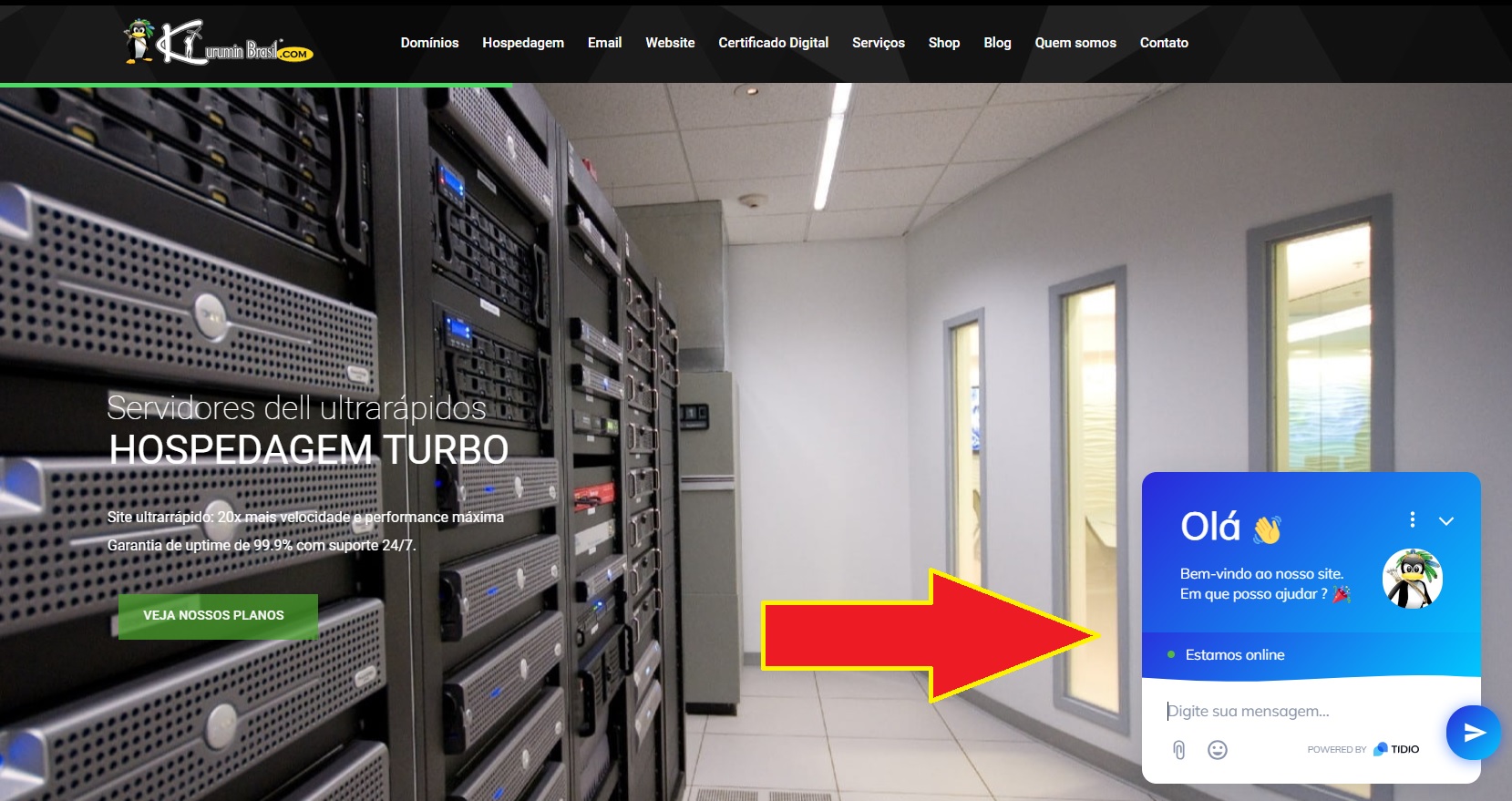Image resolution: width=1512 pixels, height=801 pixels.
Task: Open the emoji picker in chat
Action: pos(1217,750)
